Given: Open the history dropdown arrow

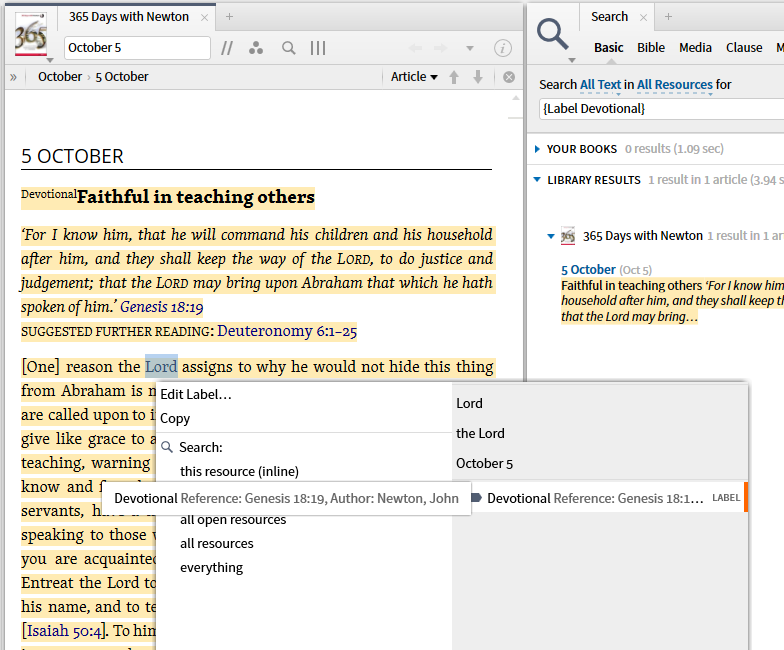Looking at the screenshot, I should point(470,48).
